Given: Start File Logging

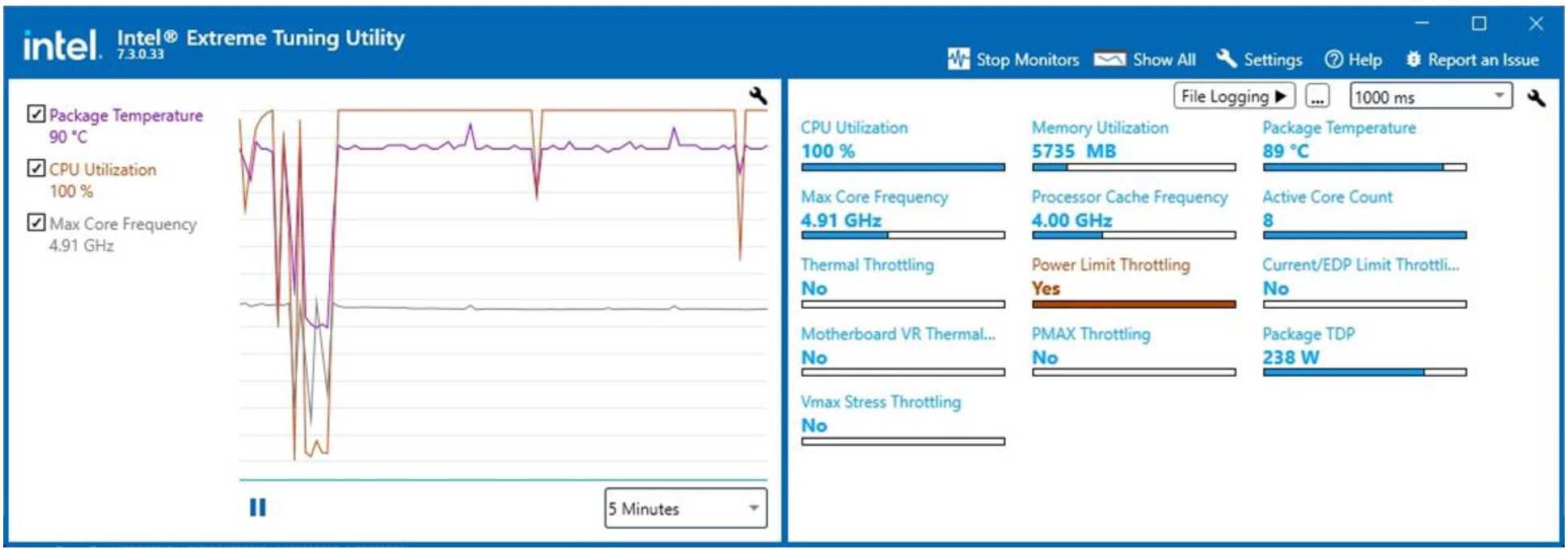Looking at the screenshot, I should click(x=1233, y=96).
